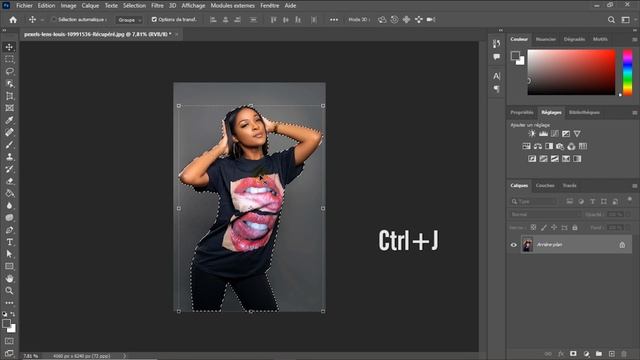Pick a color in the red color field
Image resolution: width=640 pixels, height=360 pixels.
coord(571,72)
